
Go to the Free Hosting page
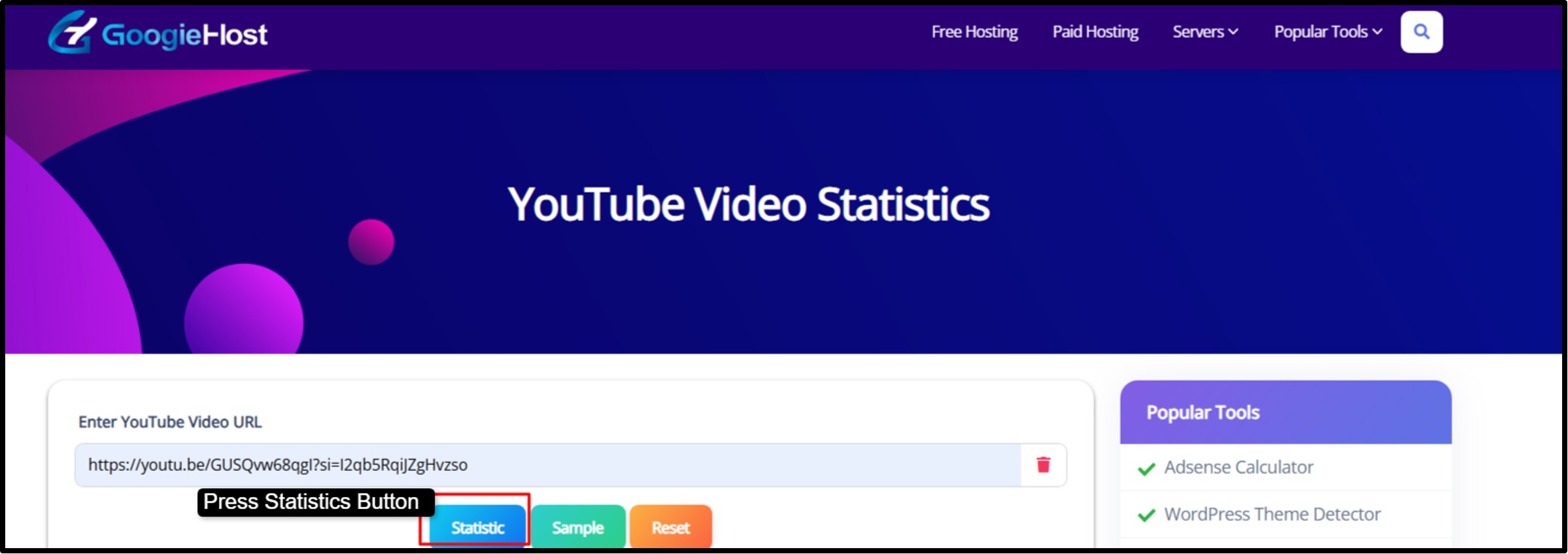pyautogui.click(x=974, y=32)
